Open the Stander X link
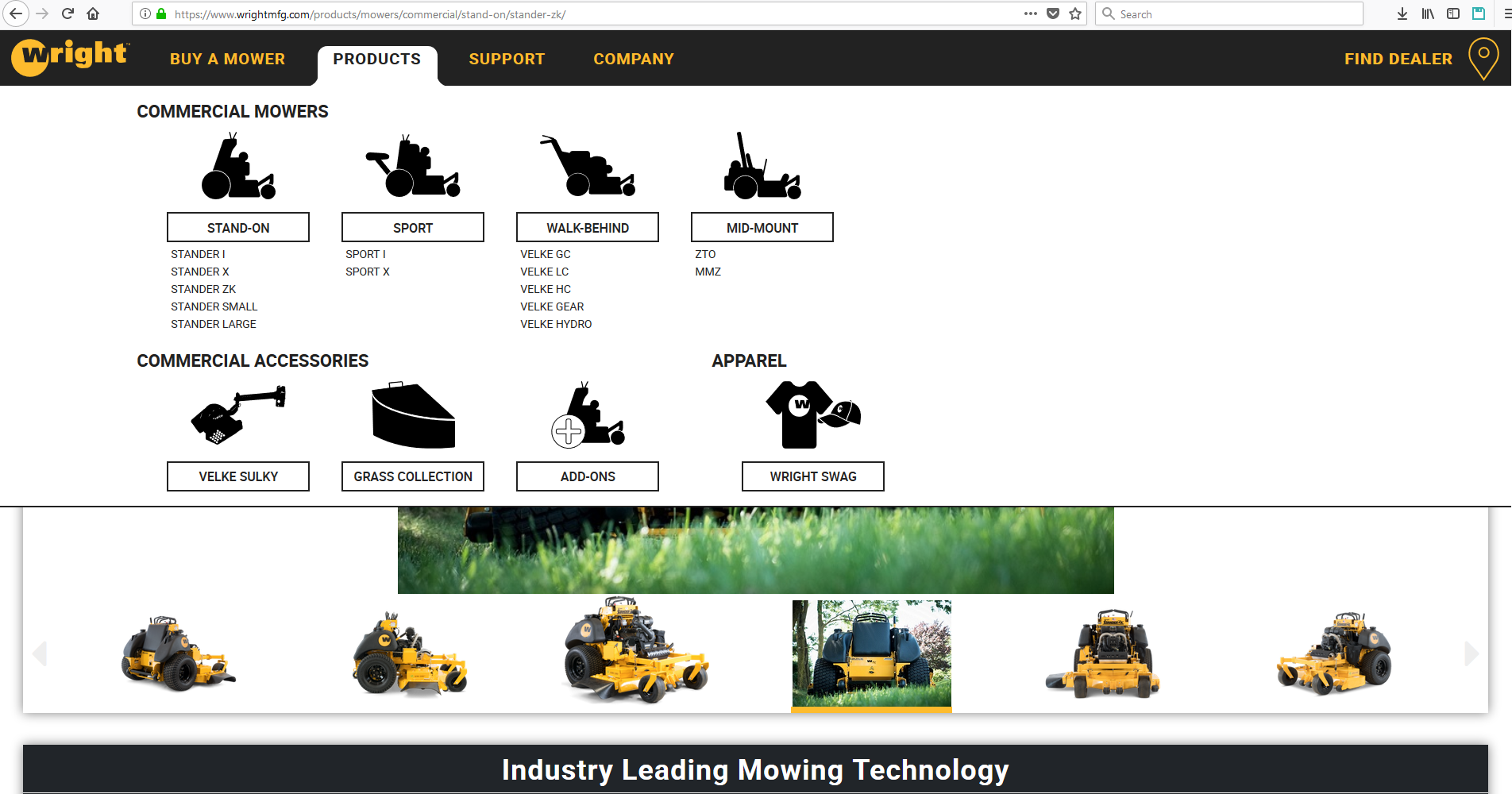Screen dimensions: 1512x794 pos(200,272)
